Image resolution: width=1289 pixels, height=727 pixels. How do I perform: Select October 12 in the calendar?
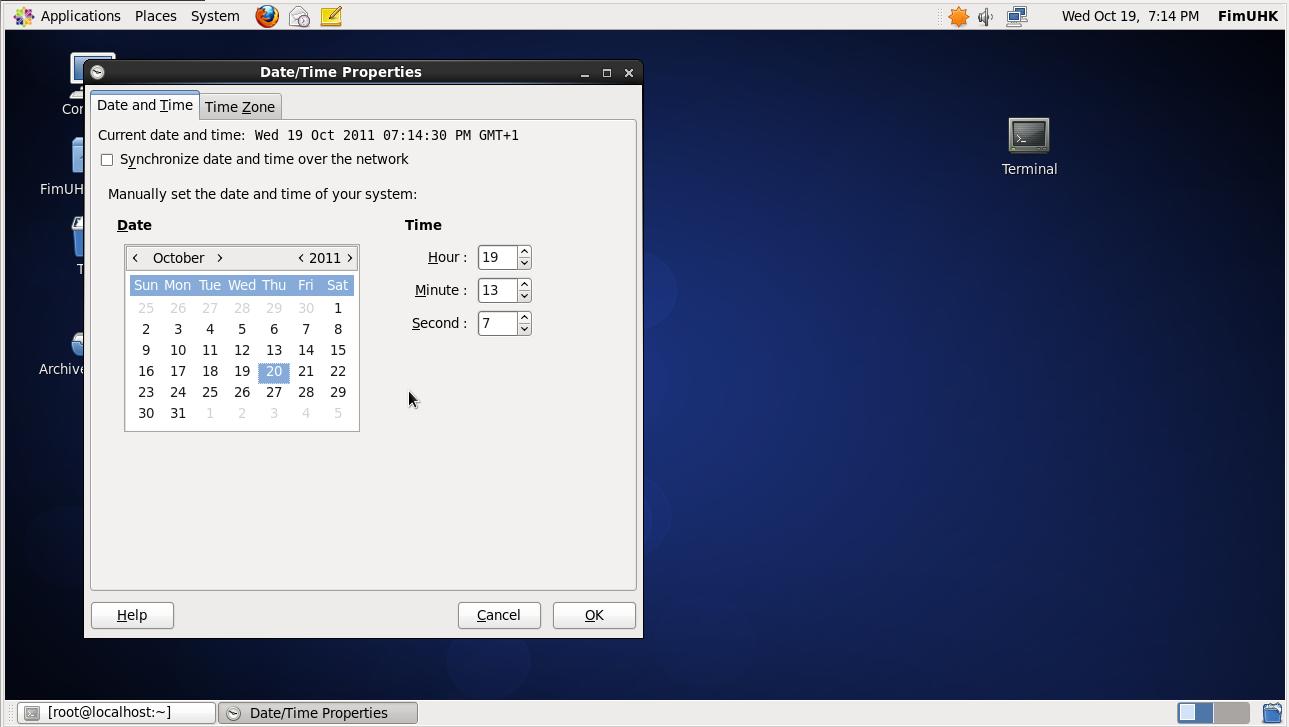(242, 351)
